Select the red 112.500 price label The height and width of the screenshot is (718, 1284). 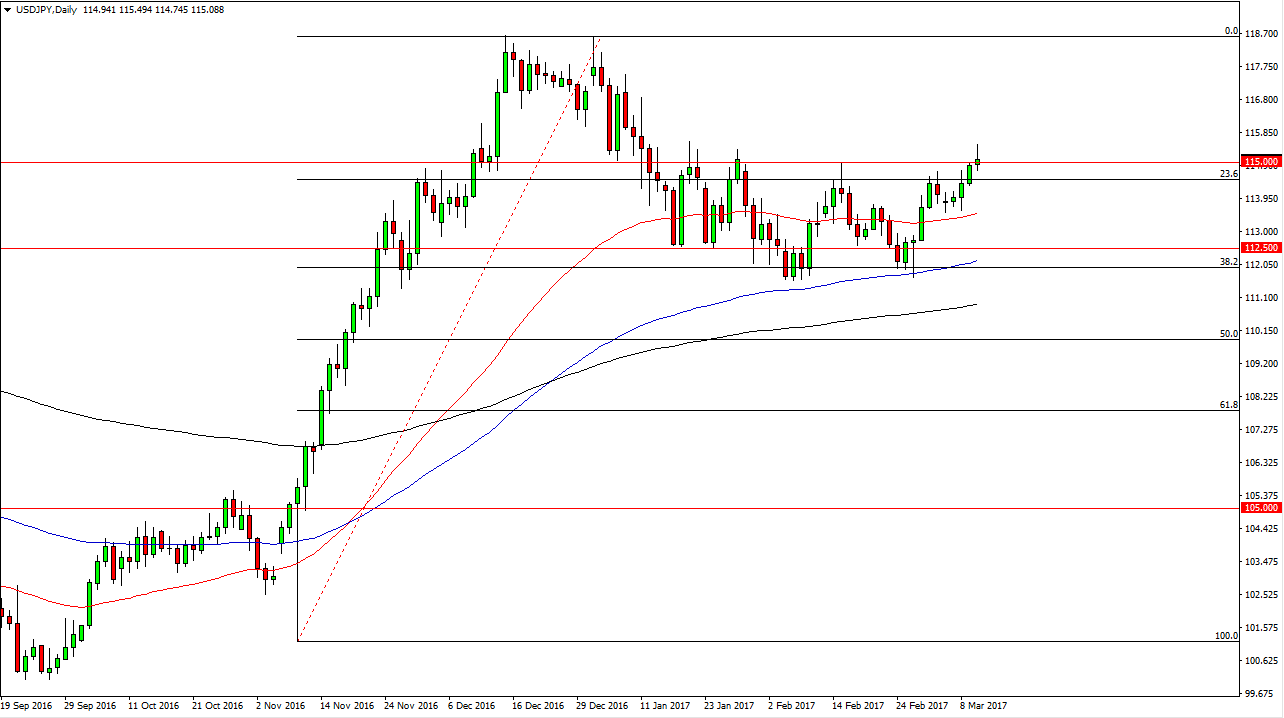[x=1260, y=248]
